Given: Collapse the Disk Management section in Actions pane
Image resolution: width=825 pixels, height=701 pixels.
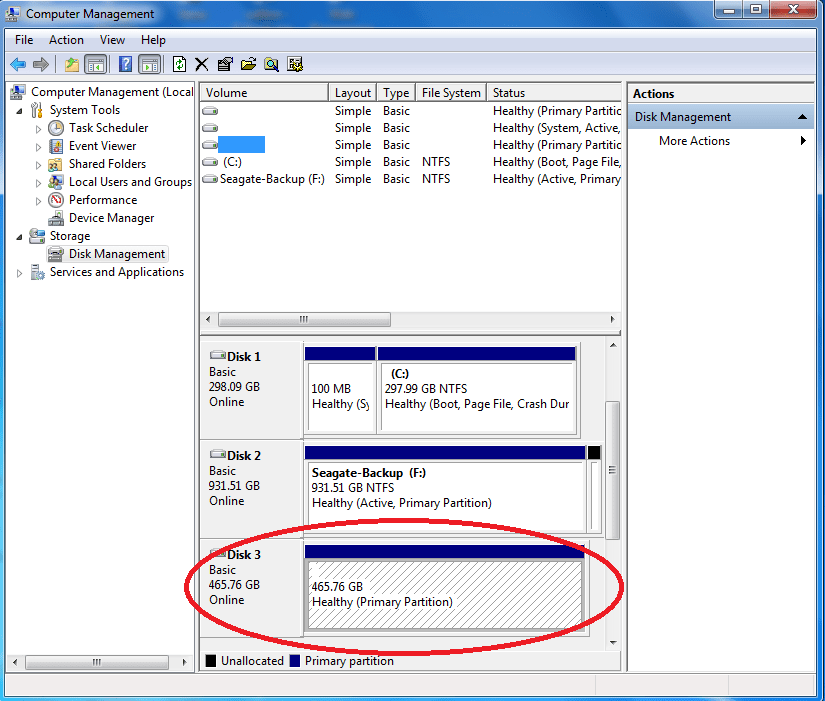Looking at the screenshot, I should point(801,116).
